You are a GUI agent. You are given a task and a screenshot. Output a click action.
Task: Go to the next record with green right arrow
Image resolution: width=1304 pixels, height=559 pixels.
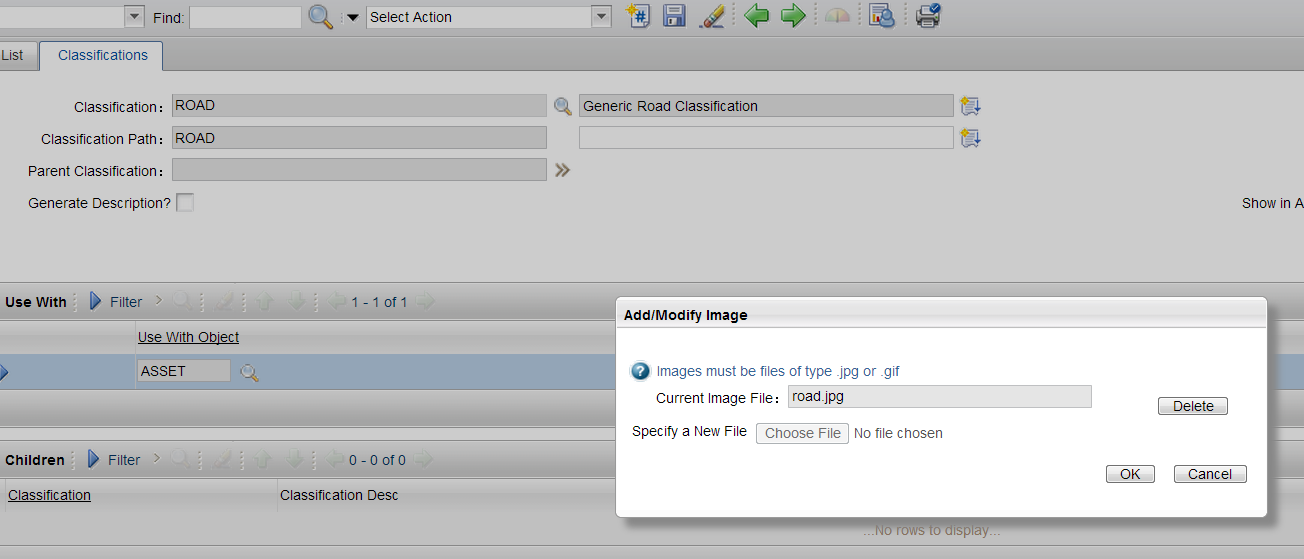click(793, 16)
